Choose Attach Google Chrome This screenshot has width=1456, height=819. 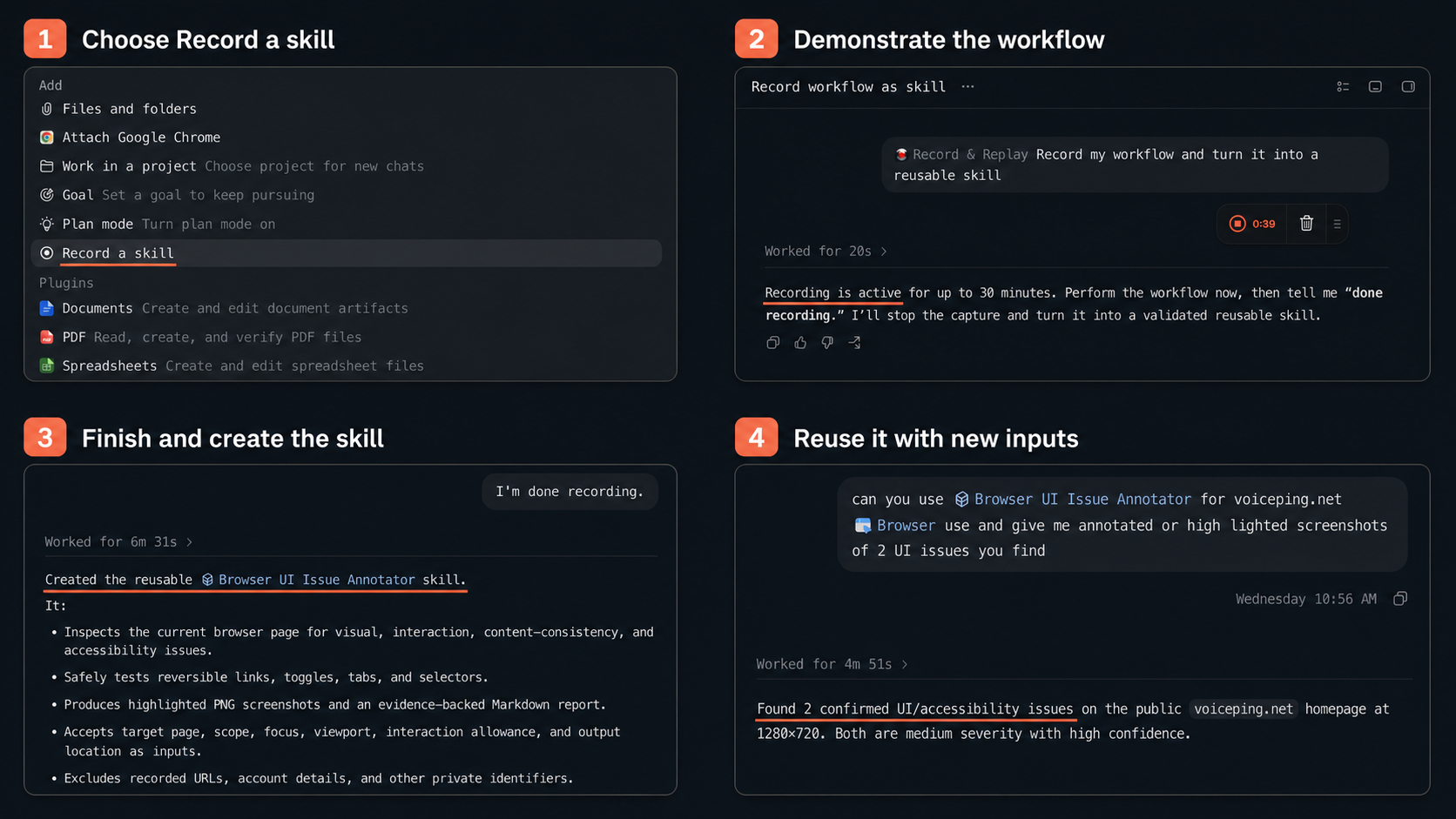point(347,138)
